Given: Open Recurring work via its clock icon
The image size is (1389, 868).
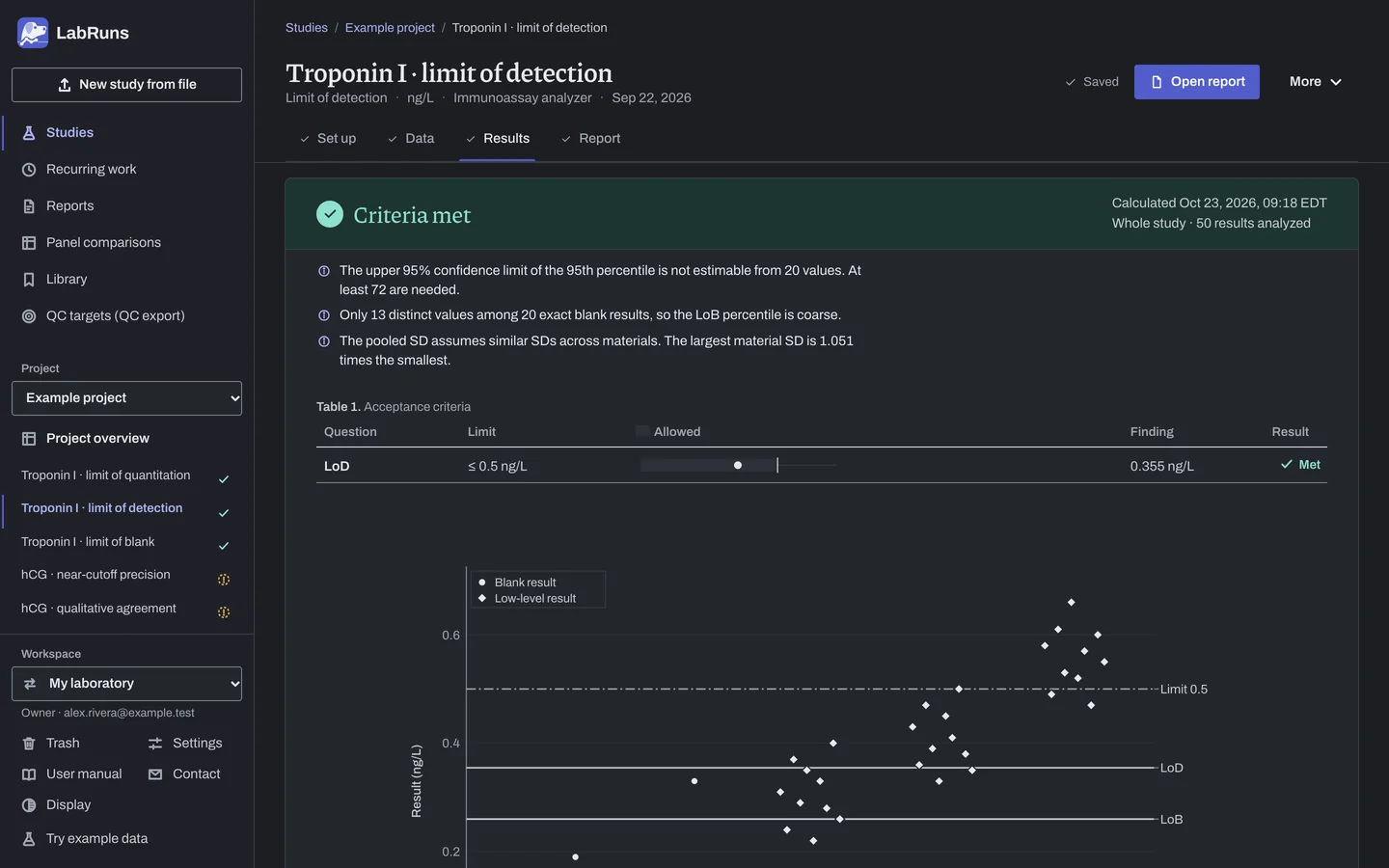Looking at the screenshot, I should pyautogui.click(x=29, y=170).
